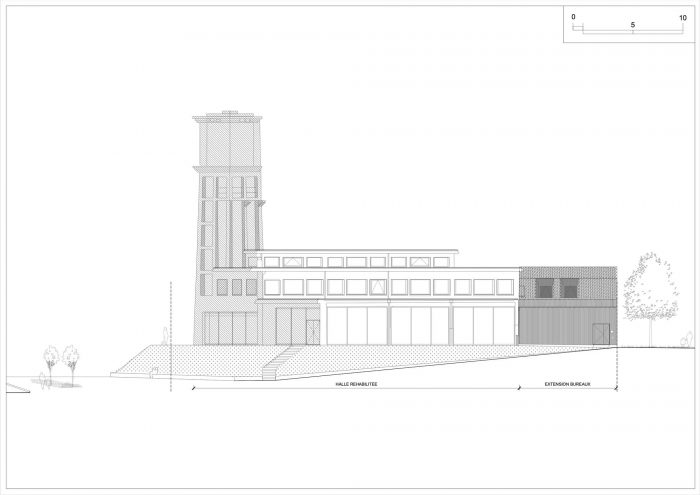This screenshot has width=700, height=495.
Task: Click the pair of small trees at left
Action: pyautogui.click(x=60, y=360)
